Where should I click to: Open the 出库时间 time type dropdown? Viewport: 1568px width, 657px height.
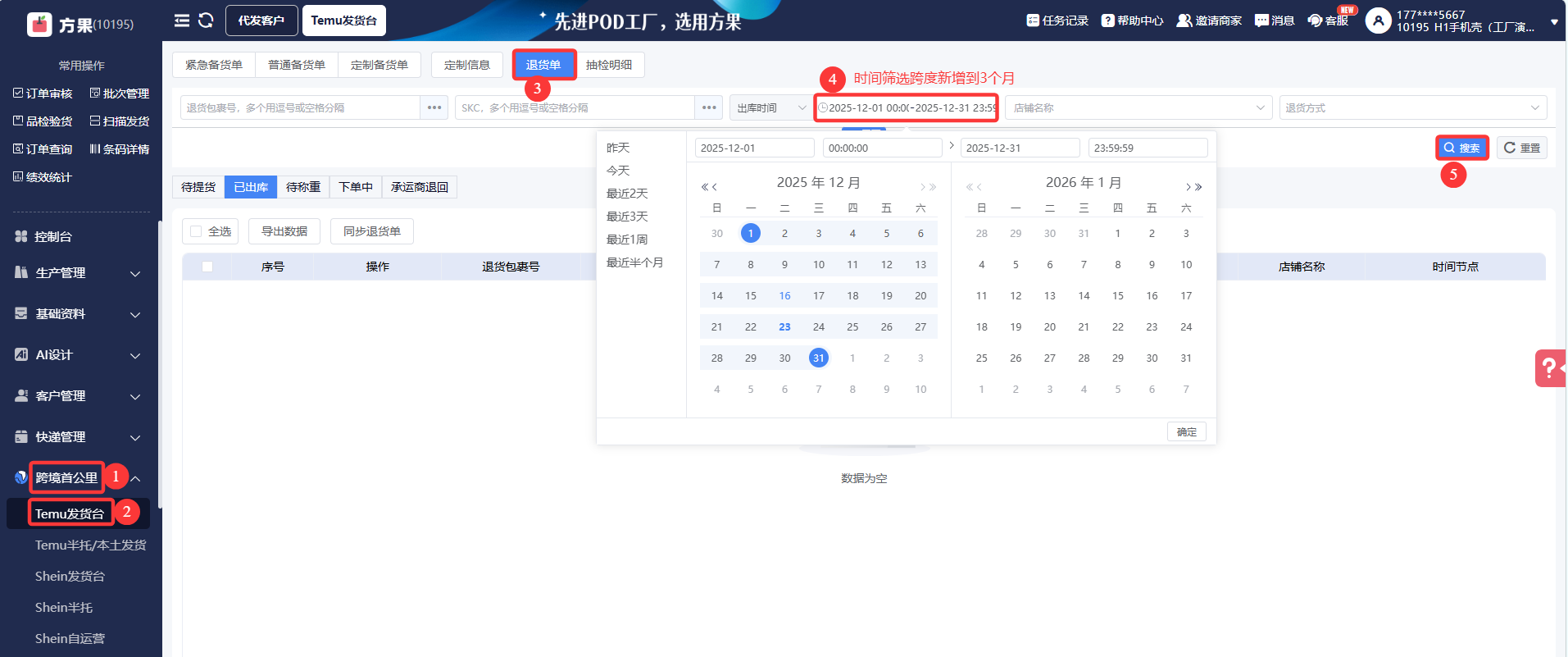[x=770, y=107]
